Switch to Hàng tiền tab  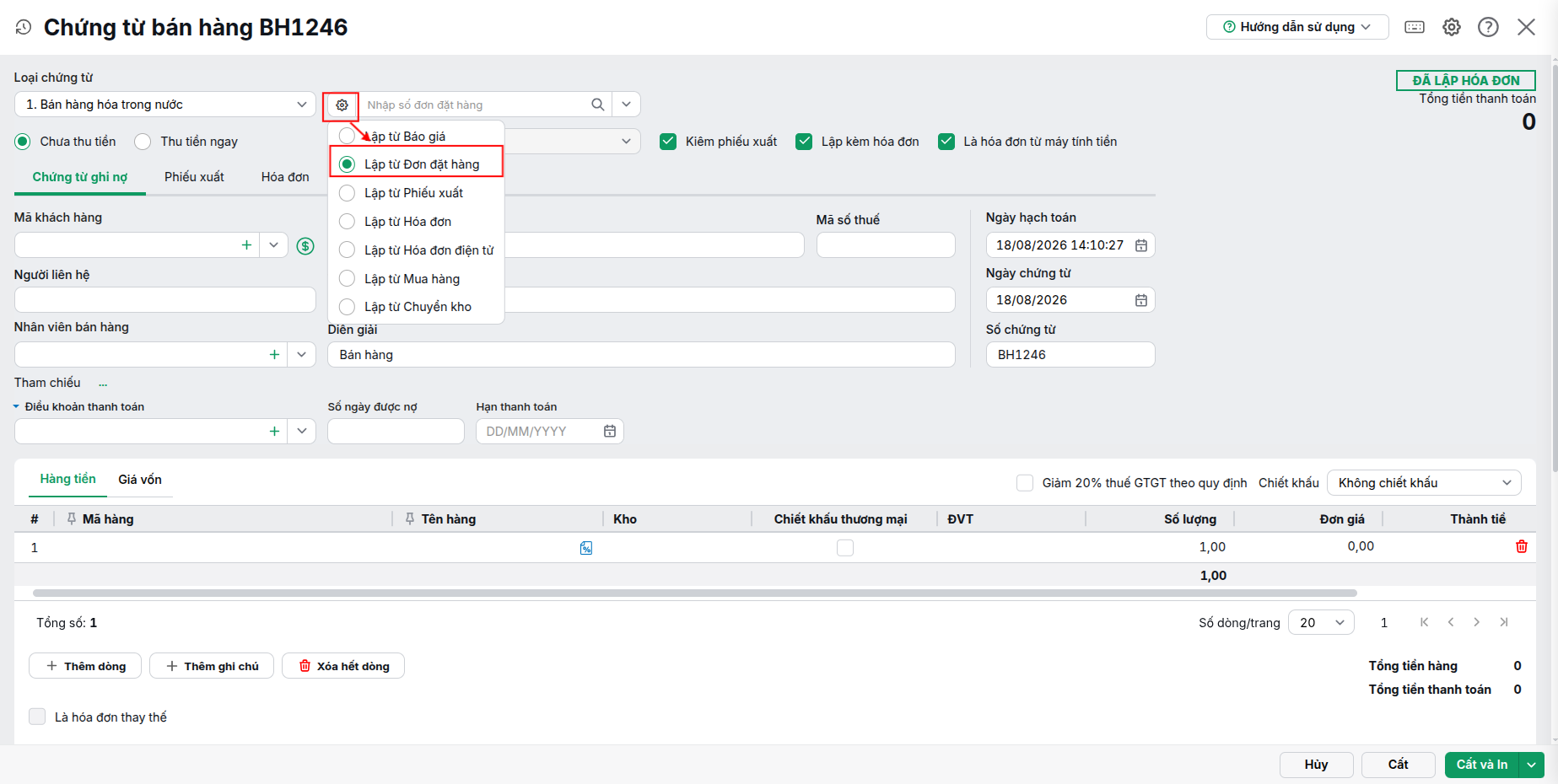tap(68, 479)
